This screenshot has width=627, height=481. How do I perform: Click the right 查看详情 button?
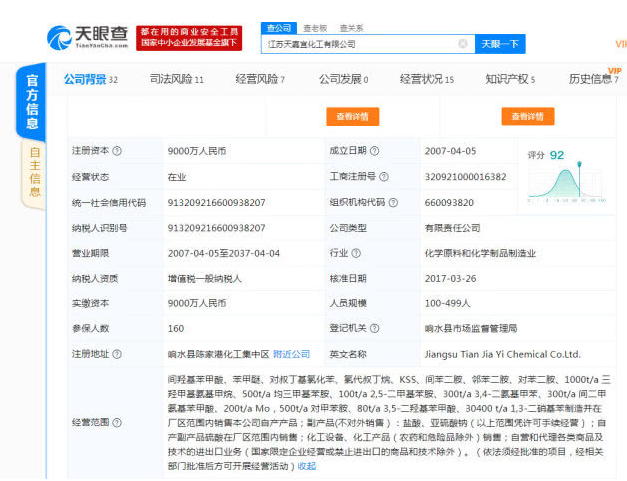pos(528,116)
